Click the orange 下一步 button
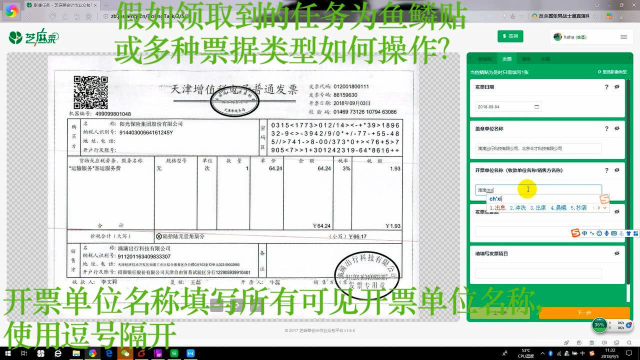640x360 pixels. click(584, 313)
